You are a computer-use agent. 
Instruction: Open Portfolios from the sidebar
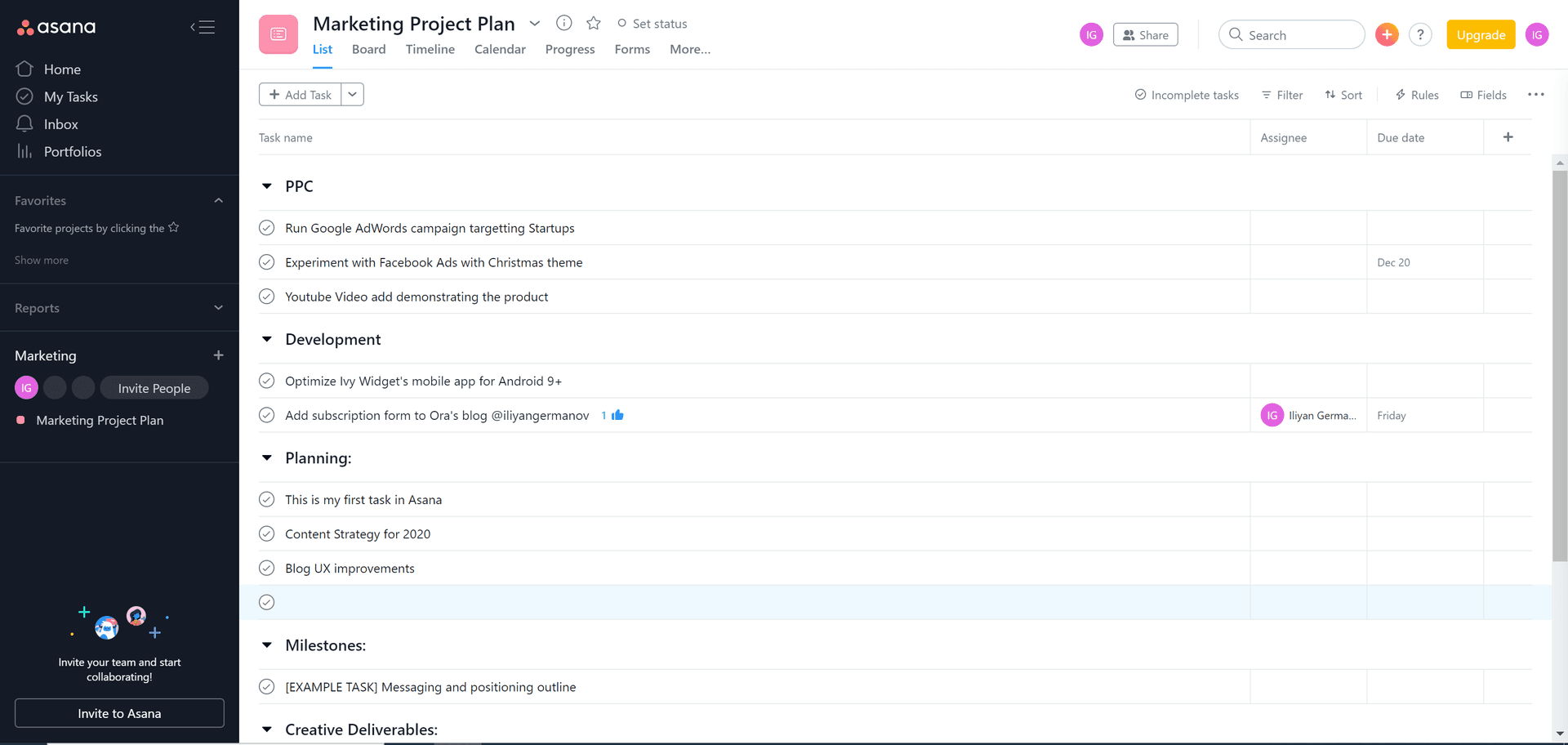tap(72, 151)
